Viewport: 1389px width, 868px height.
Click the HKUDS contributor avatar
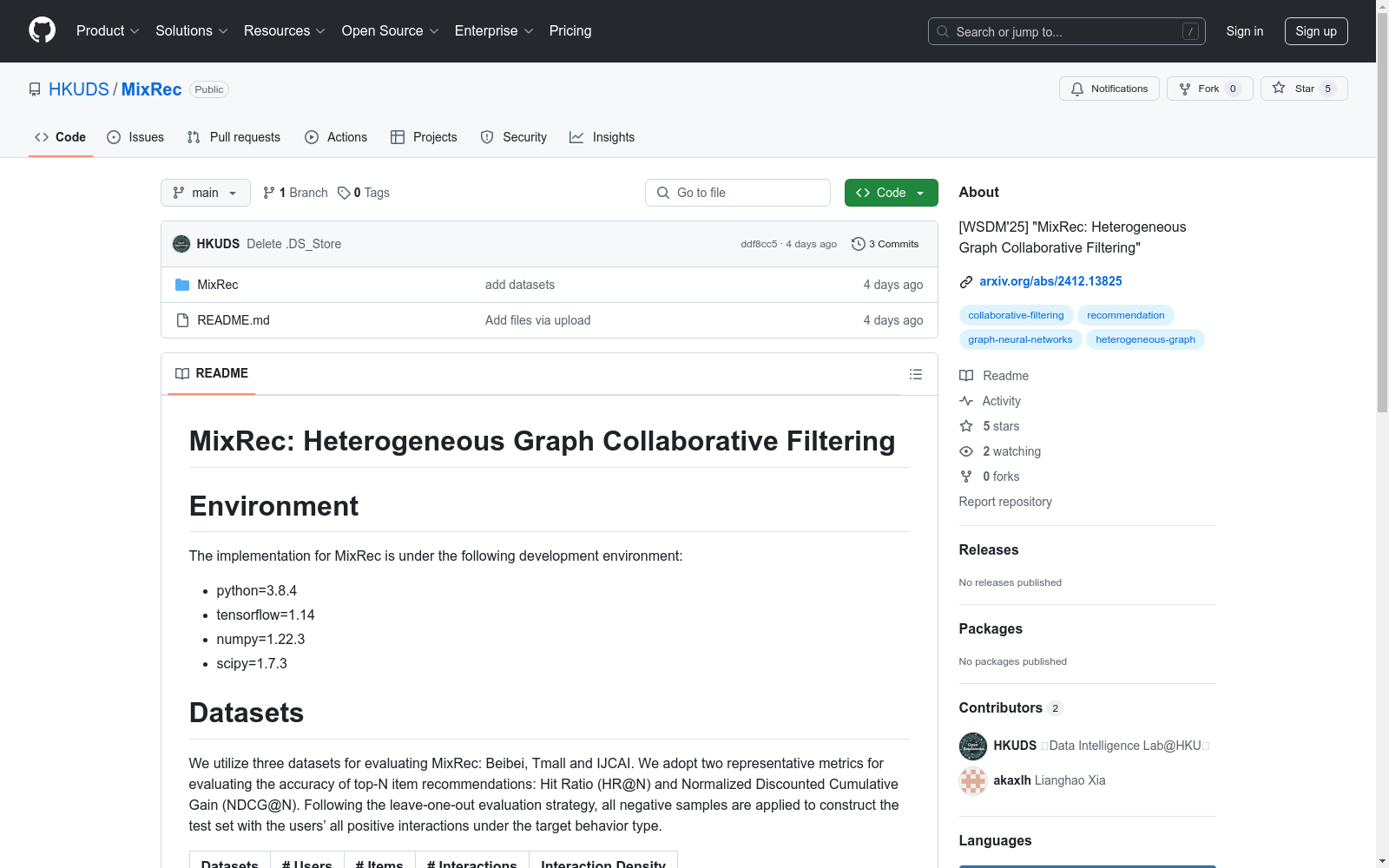point(972,746)
